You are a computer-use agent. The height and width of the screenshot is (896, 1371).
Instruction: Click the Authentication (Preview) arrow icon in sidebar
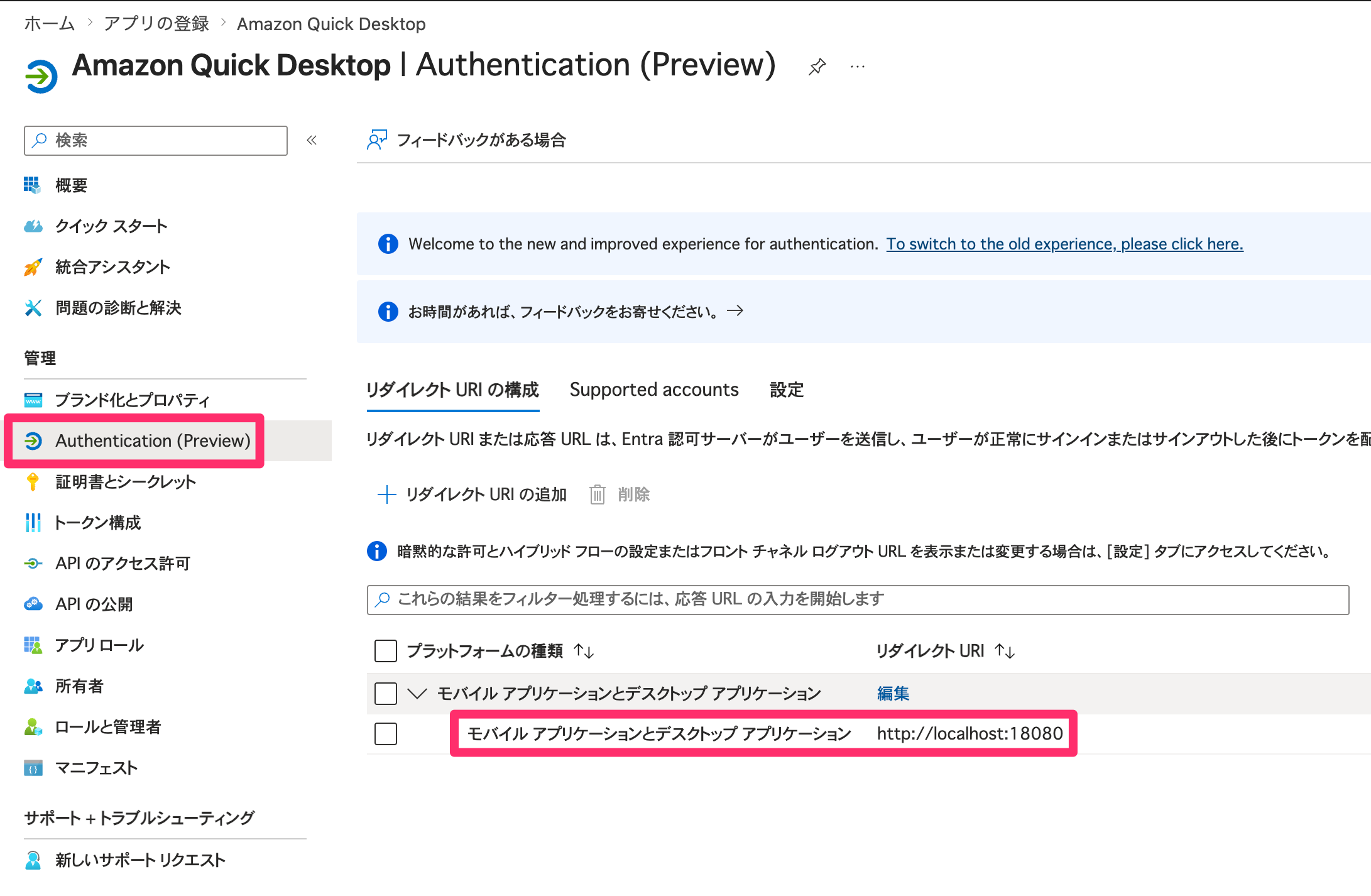pyautogui.click(x=33, y=441)
